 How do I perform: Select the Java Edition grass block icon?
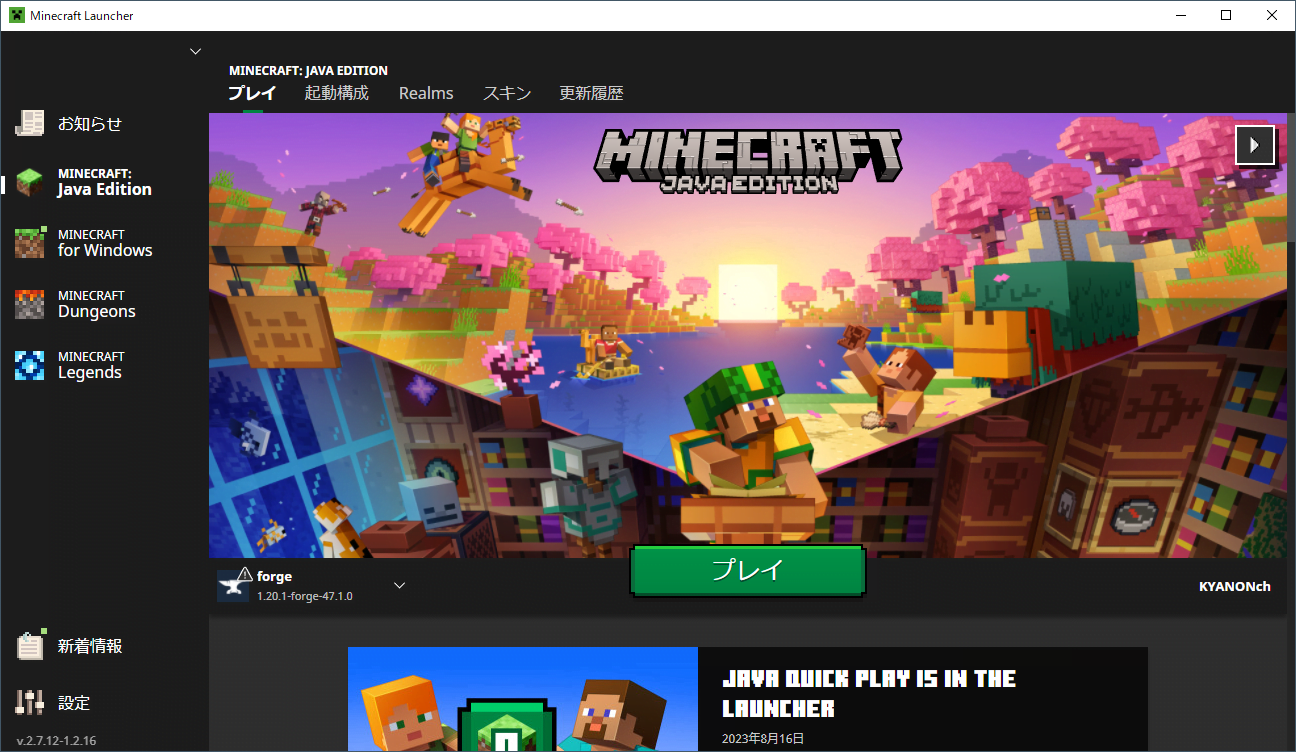point(30,183)
